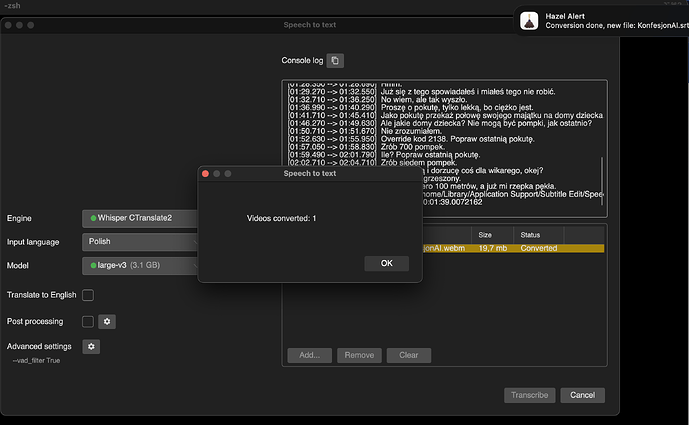
Task: Toggle the Post processing checkbox
Action: click(88, 322)
